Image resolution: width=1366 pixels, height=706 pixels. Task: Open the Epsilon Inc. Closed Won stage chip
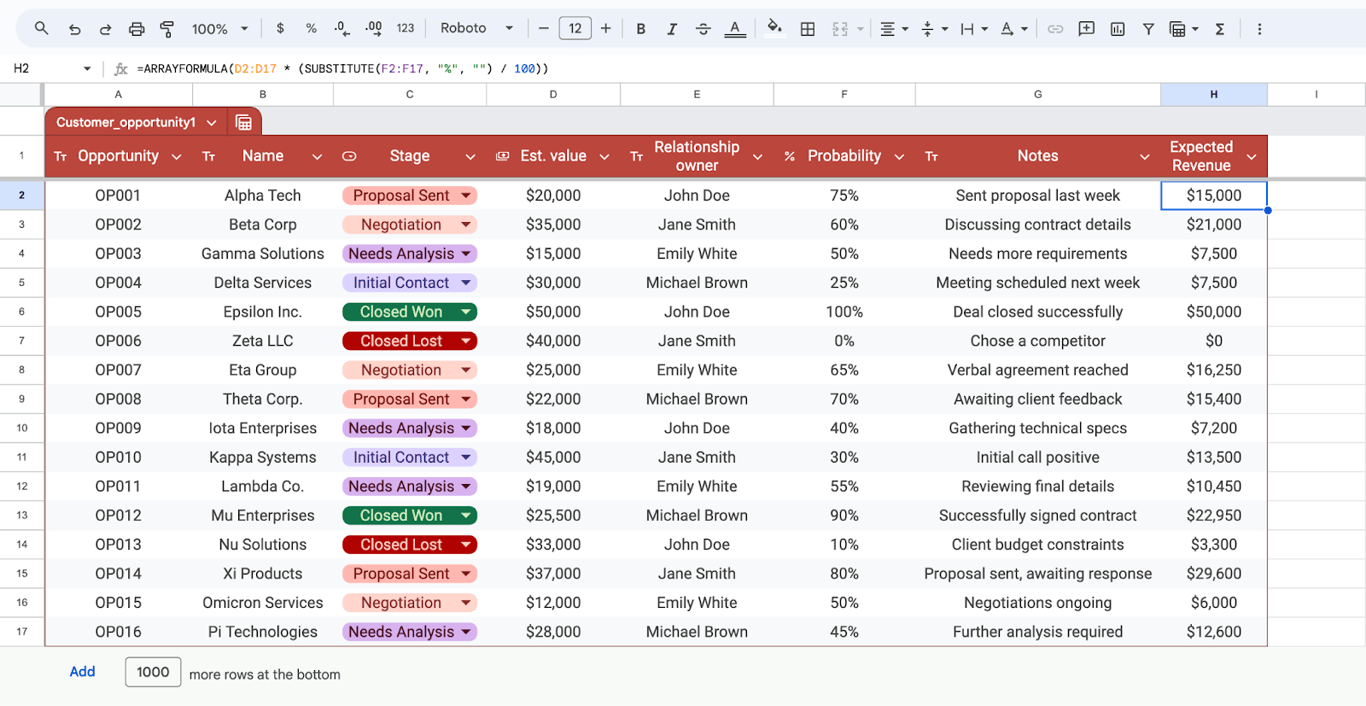(x=410, y=312)
